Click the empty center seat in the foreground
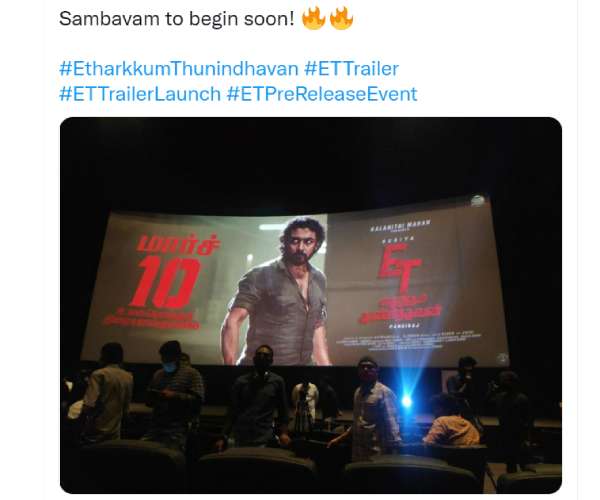 click(256, 470)
